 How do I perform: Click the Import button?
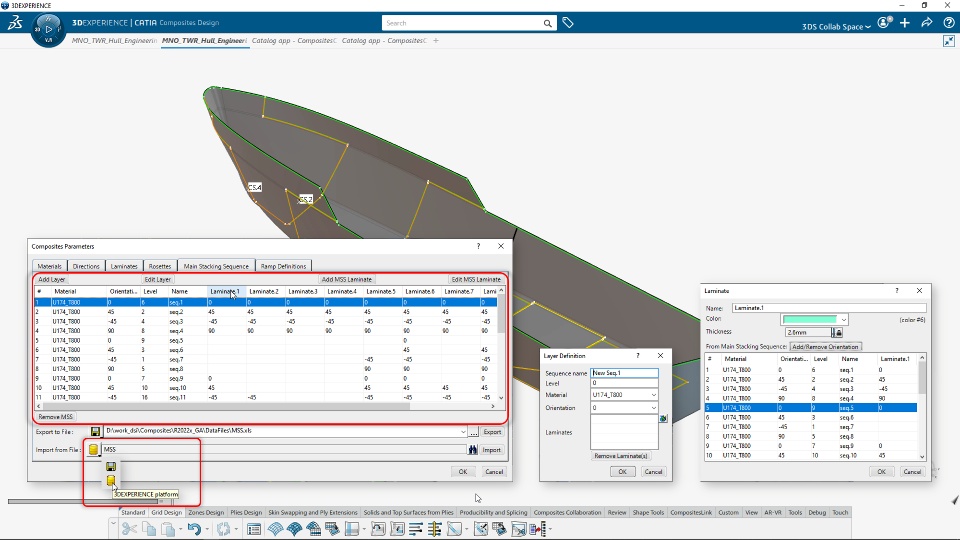491,449
